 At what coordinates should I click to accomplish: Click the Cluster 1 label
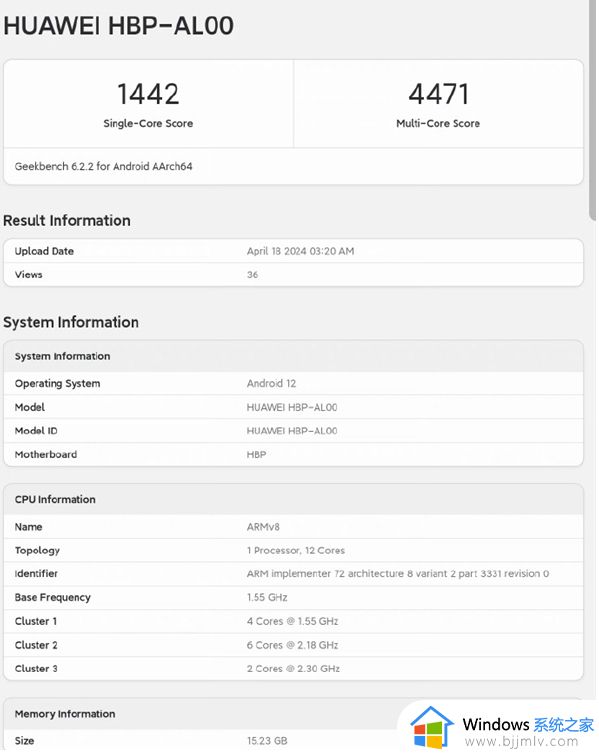click(36, 621)
